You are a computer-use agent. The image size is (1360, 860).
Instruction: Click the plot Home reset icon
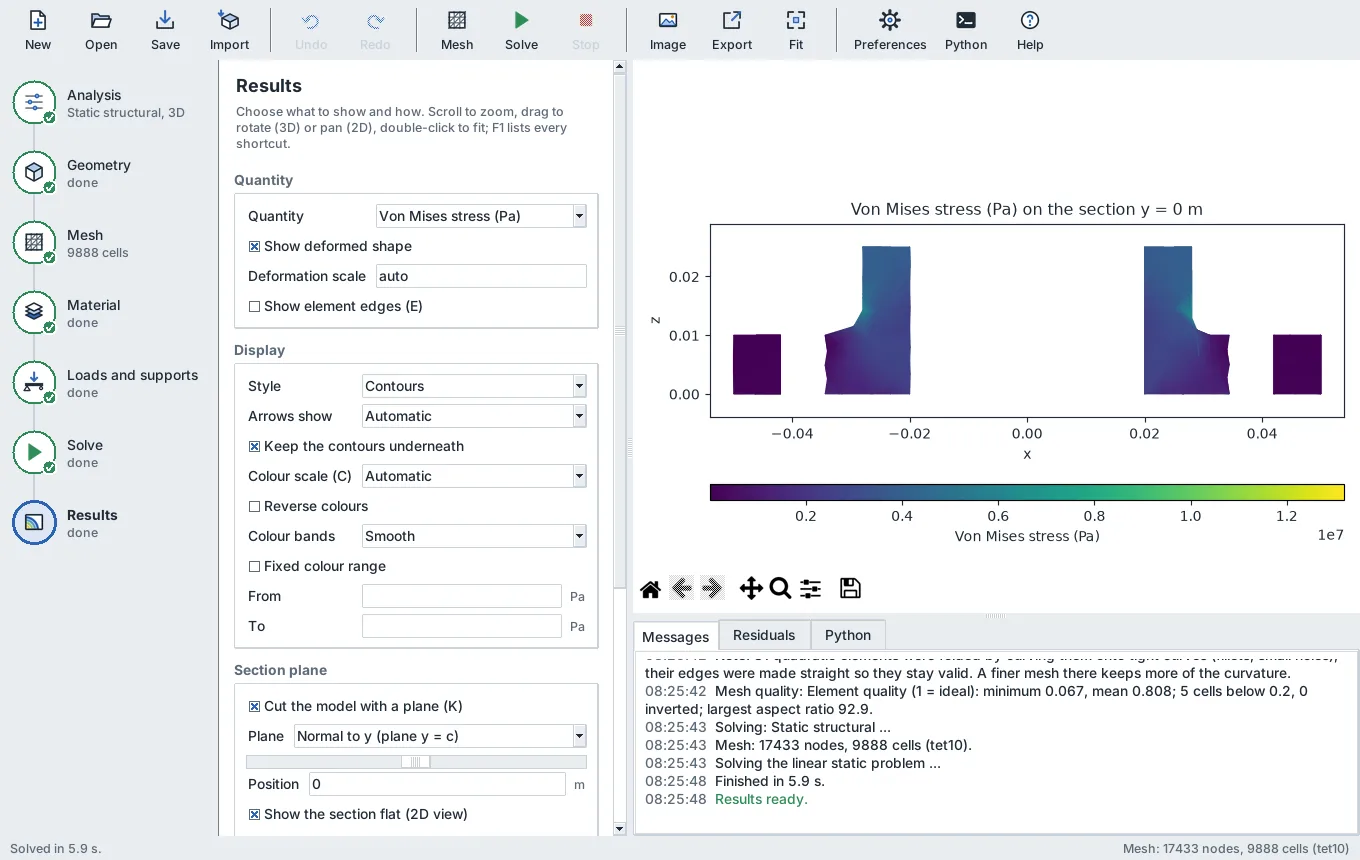point(650,589)
